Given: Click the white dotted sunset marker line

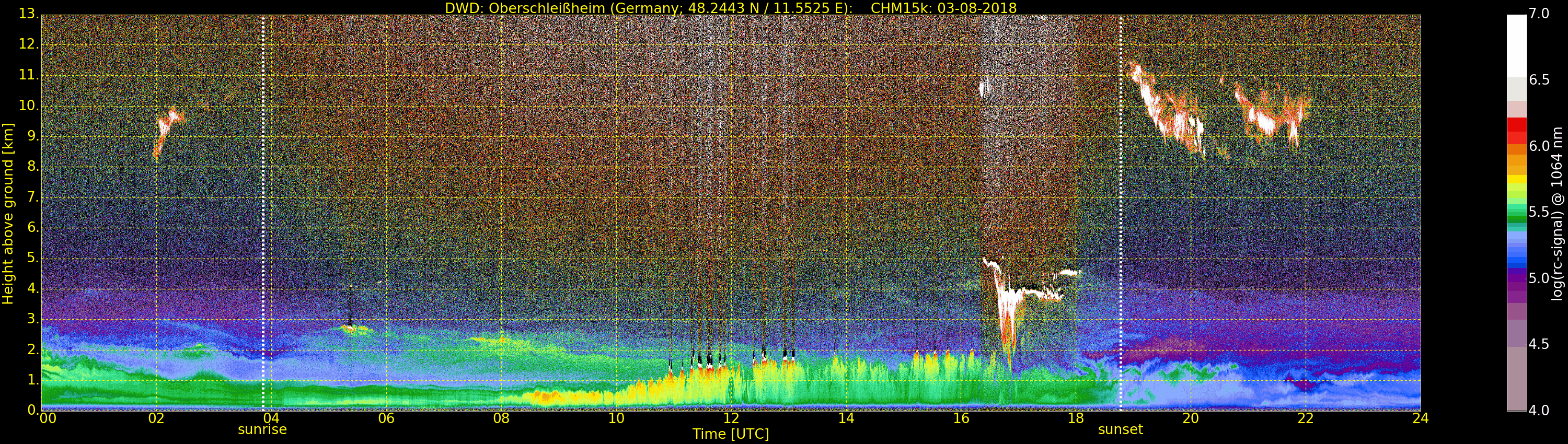Looking at the screenshot, I should point(1121,213).
